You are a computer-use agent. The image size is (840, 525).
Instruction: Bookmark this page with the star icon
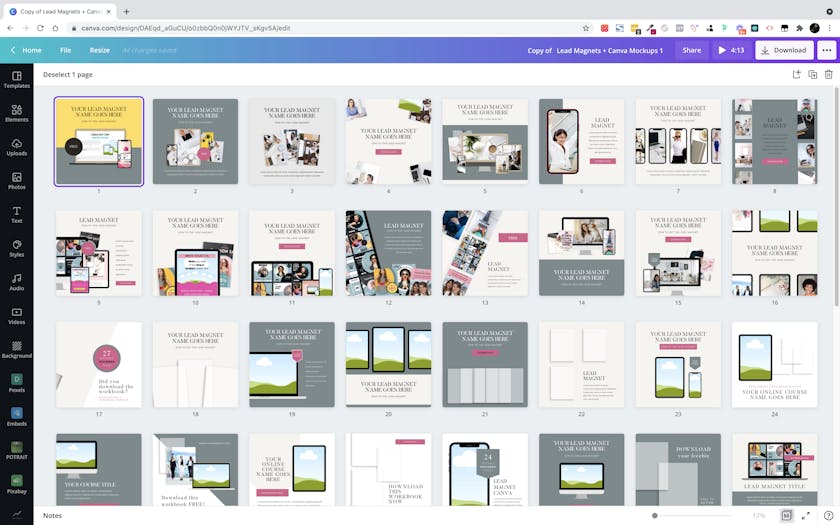pos(587,28)
